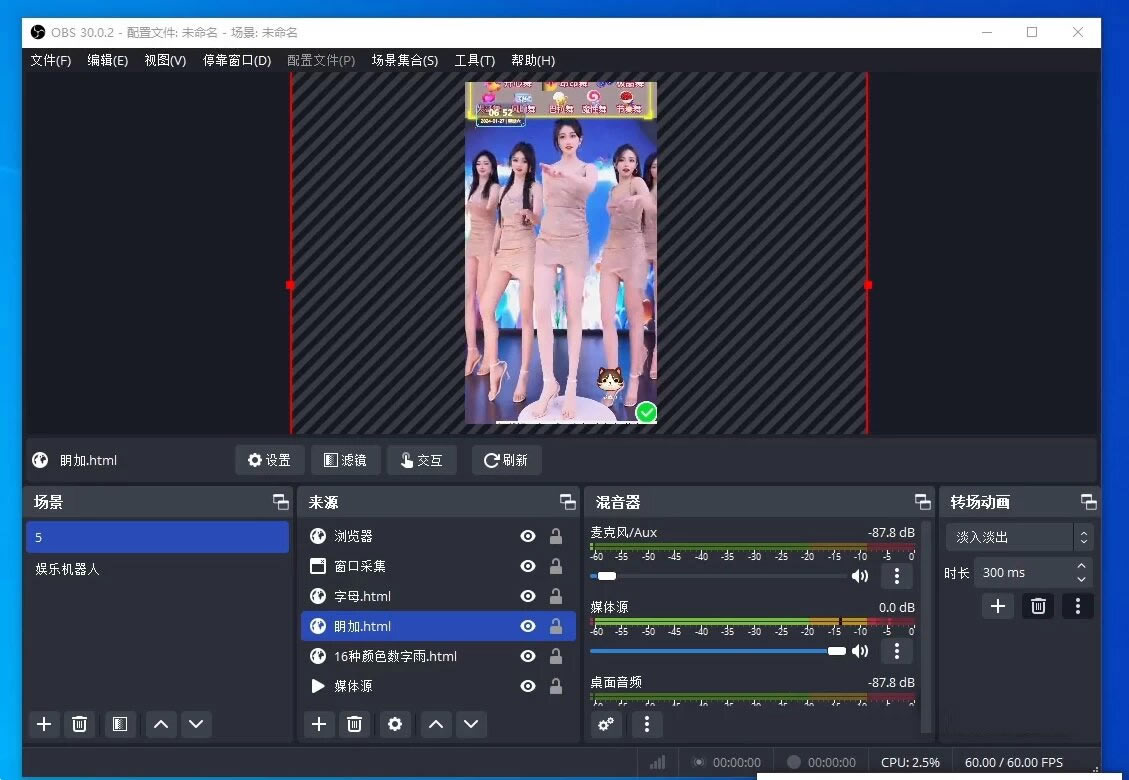Lock the 朋加.html source

coord(556,626)
